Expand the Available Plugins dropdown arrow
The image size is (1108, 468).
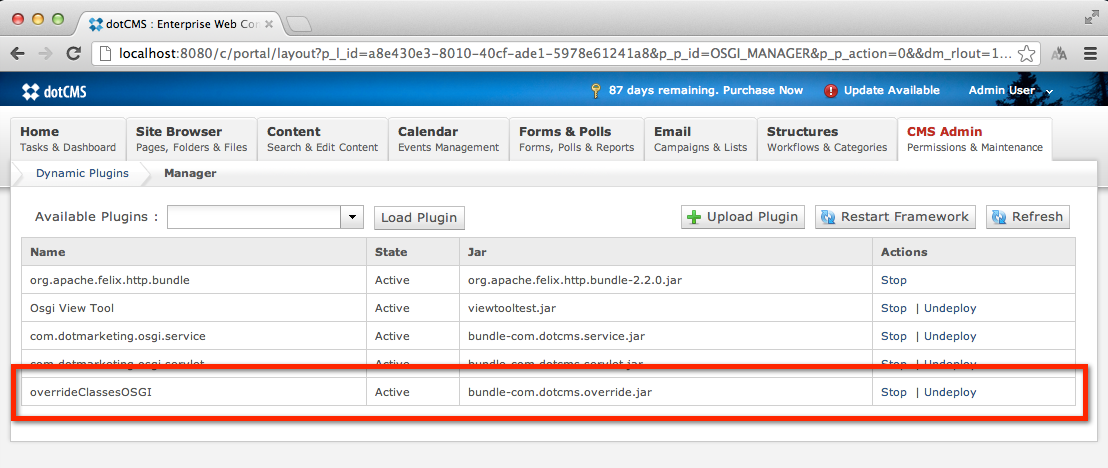pyautogui.click(x=352, y=217)
